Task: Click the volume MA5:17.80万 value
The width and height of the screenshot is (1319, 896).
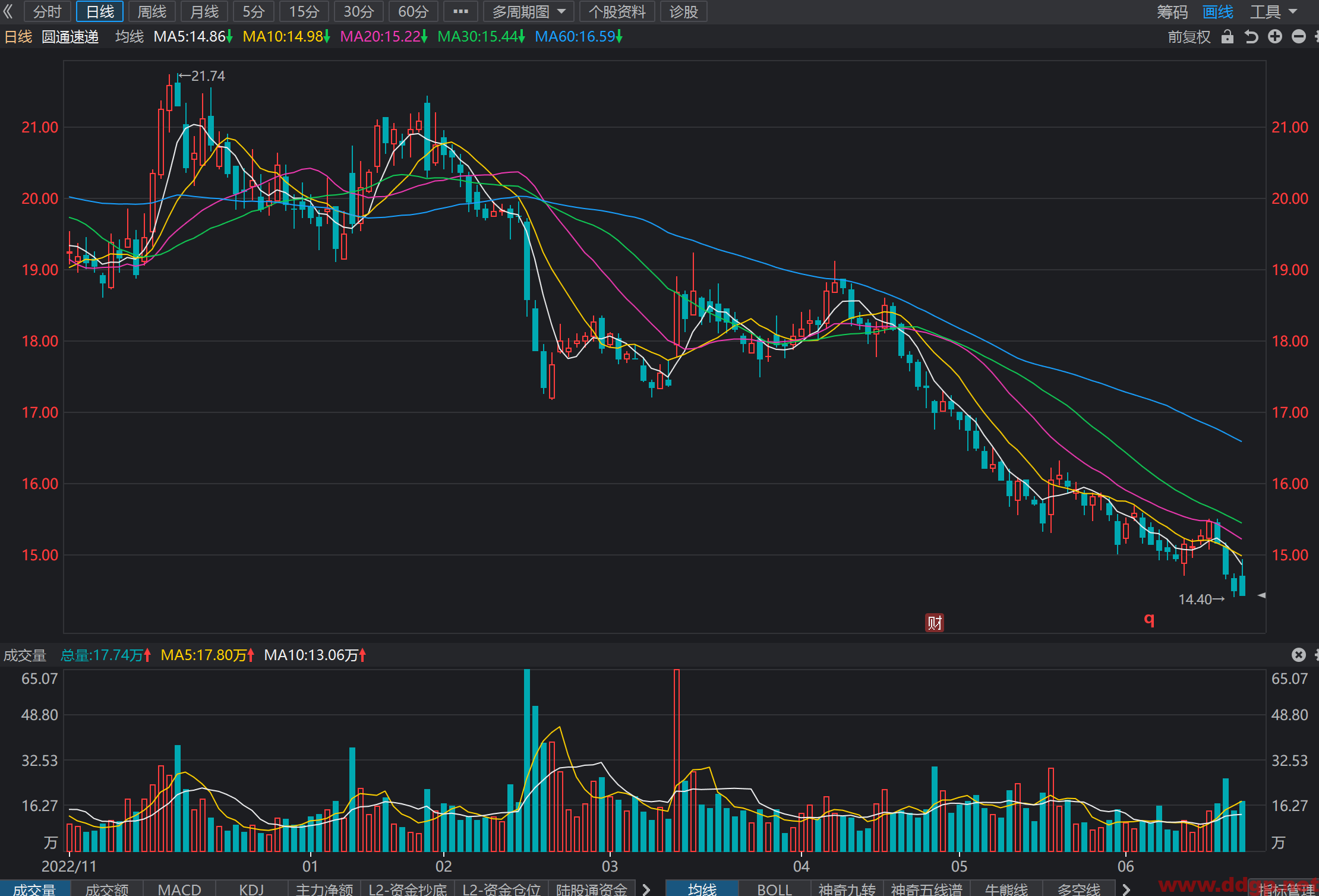Action: 207,655
